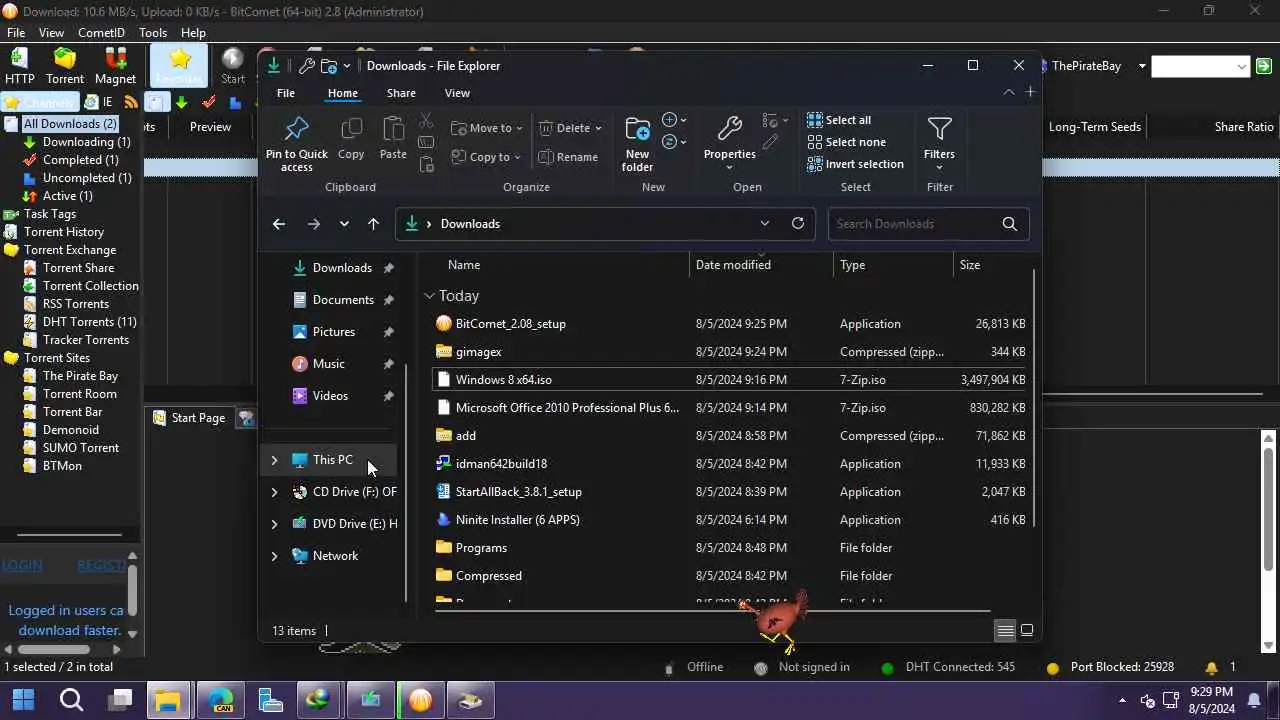Expand the Network tree node
This screenshot has width=1280, height=720.
[x=274, y=556]
